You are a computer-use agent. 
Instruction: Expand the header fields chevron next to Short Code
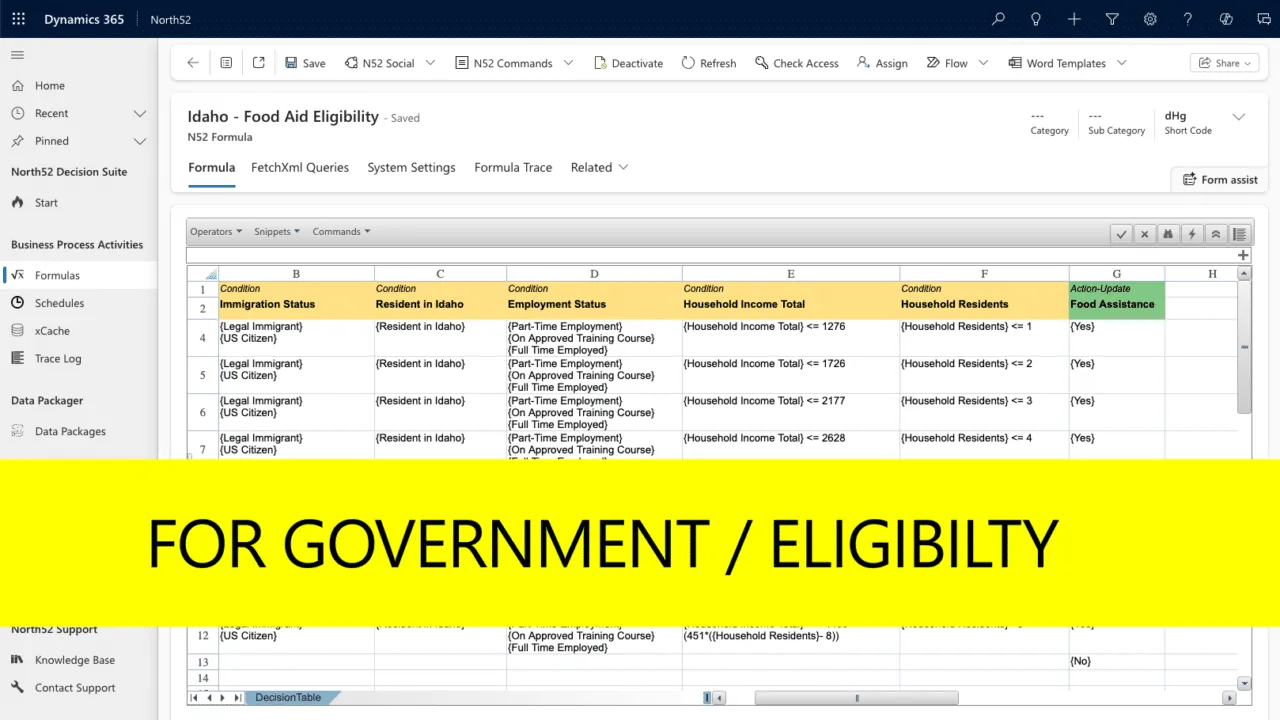[1238, 117]
